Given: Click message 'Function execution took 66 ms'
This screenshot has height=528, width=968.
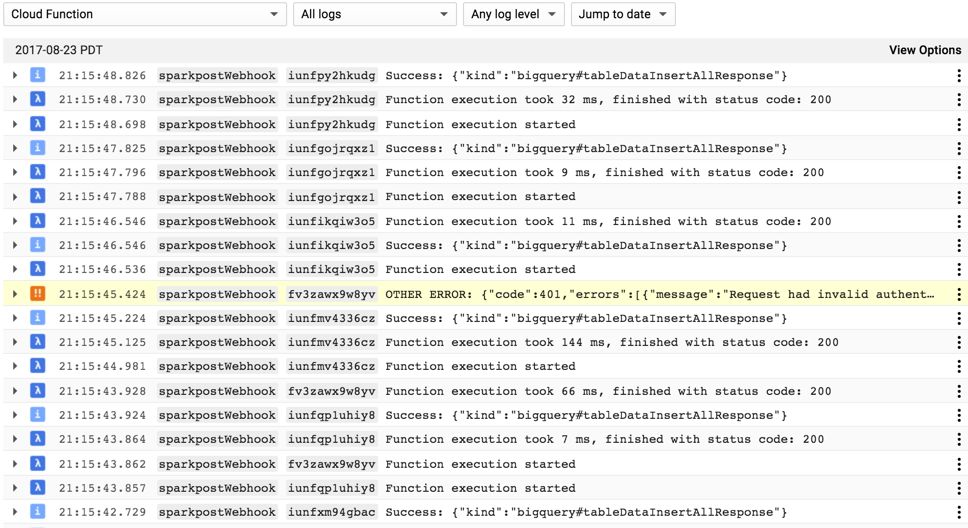Looking at the screenshot, I should click(608, 391).
